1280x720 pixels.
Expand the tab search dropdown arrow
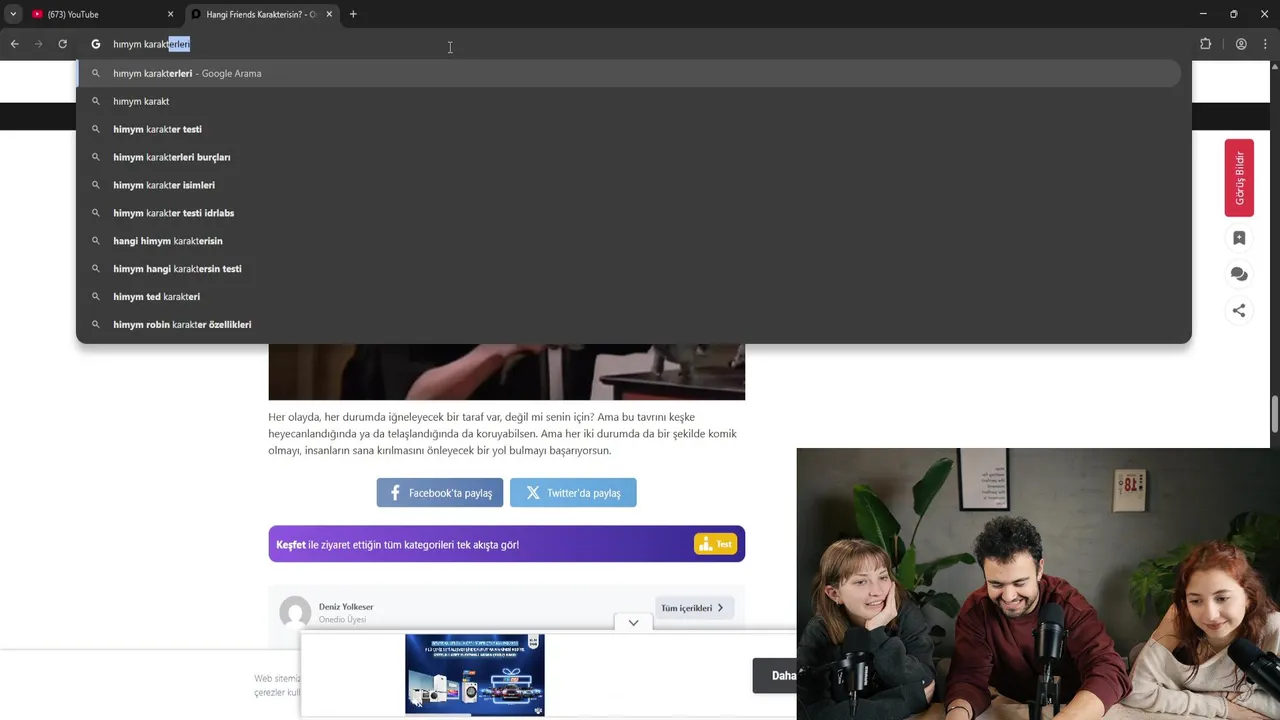[13, 14]
